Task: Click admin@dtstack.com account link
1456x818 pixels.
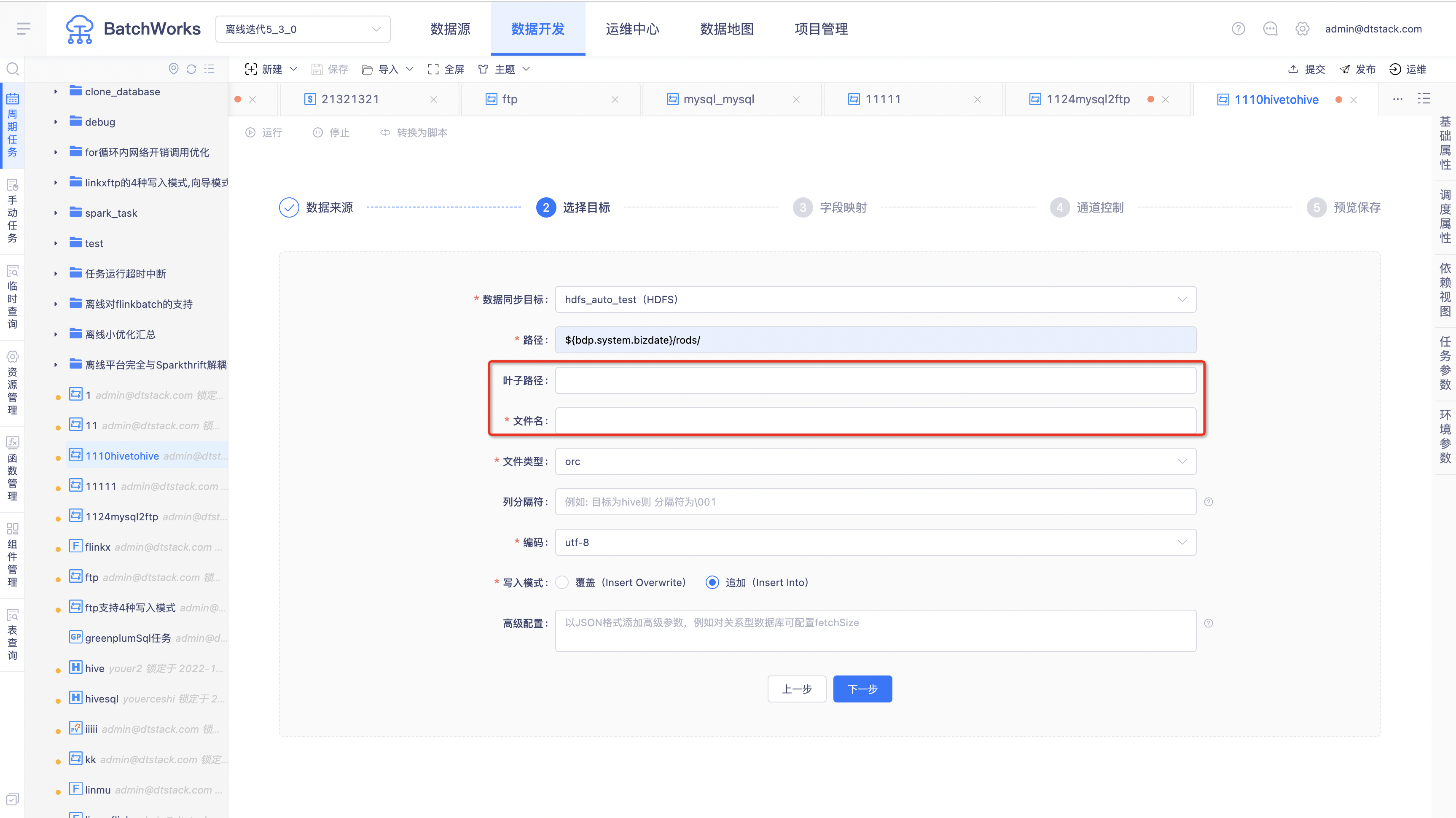Action: pyautogui.click(x=1373, y=29)
